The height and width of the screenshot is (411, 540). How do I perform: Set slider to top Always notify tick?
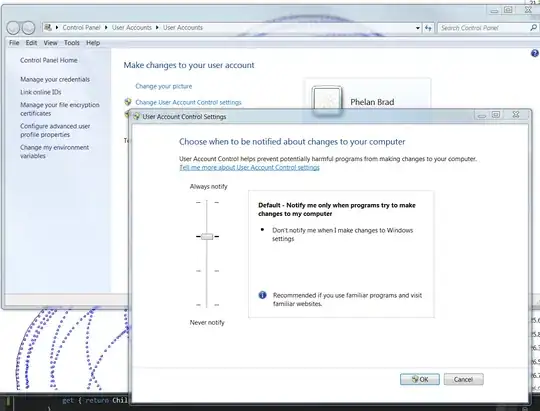207,203
